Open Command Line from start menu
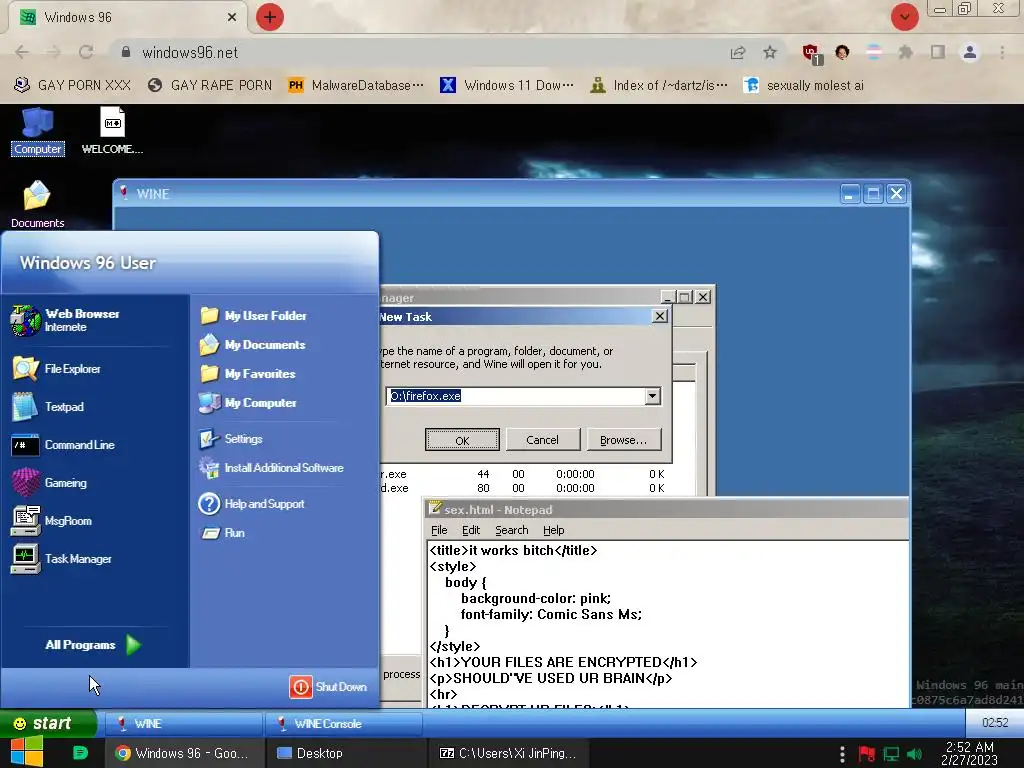 (63, 445)
